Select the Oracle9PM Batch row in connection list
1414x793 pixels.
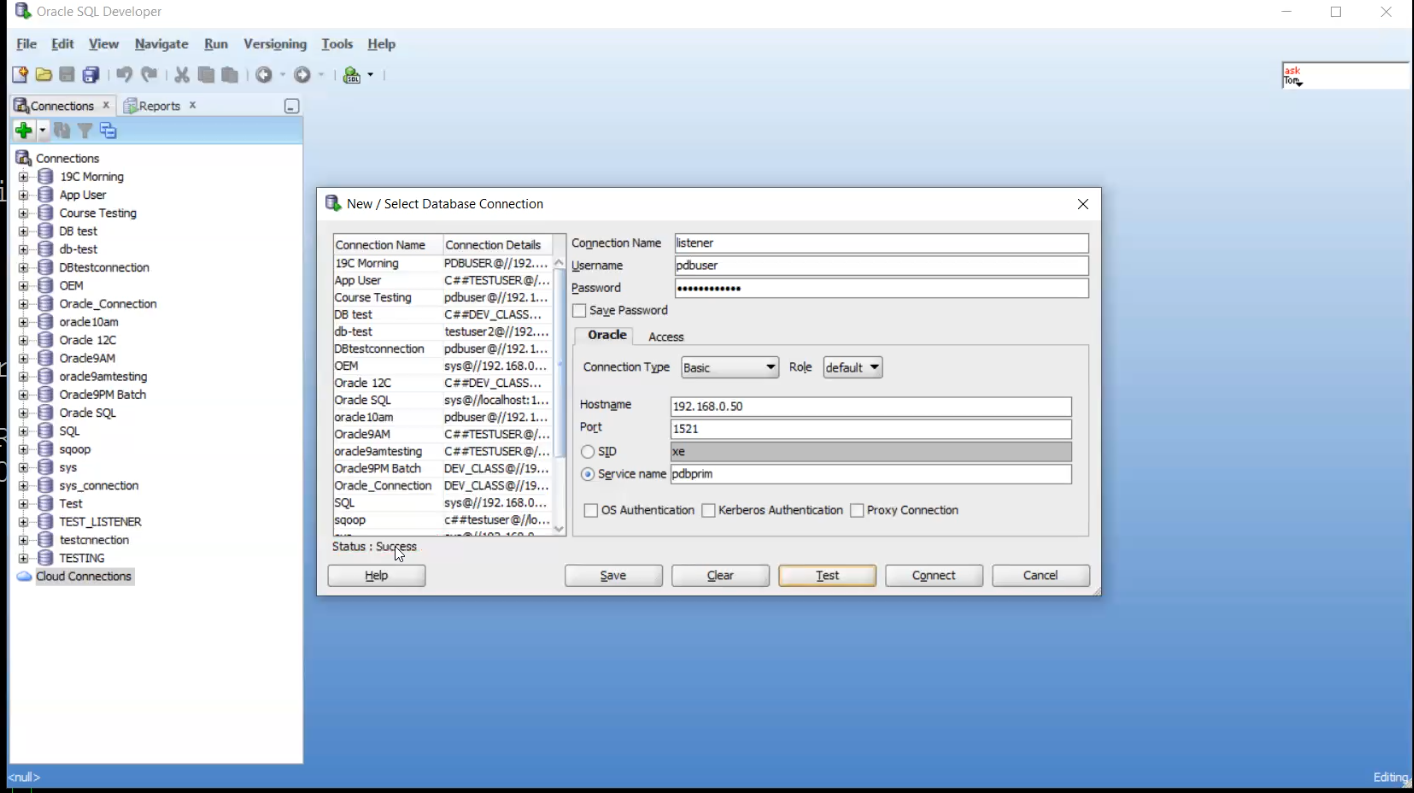click(442, 469)
